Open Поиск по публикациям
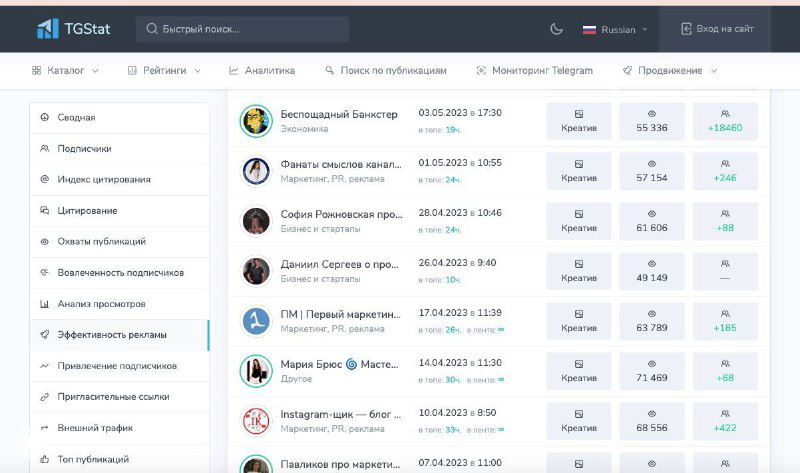This screenshot has height=473, width=800. [x=386, y=71]
